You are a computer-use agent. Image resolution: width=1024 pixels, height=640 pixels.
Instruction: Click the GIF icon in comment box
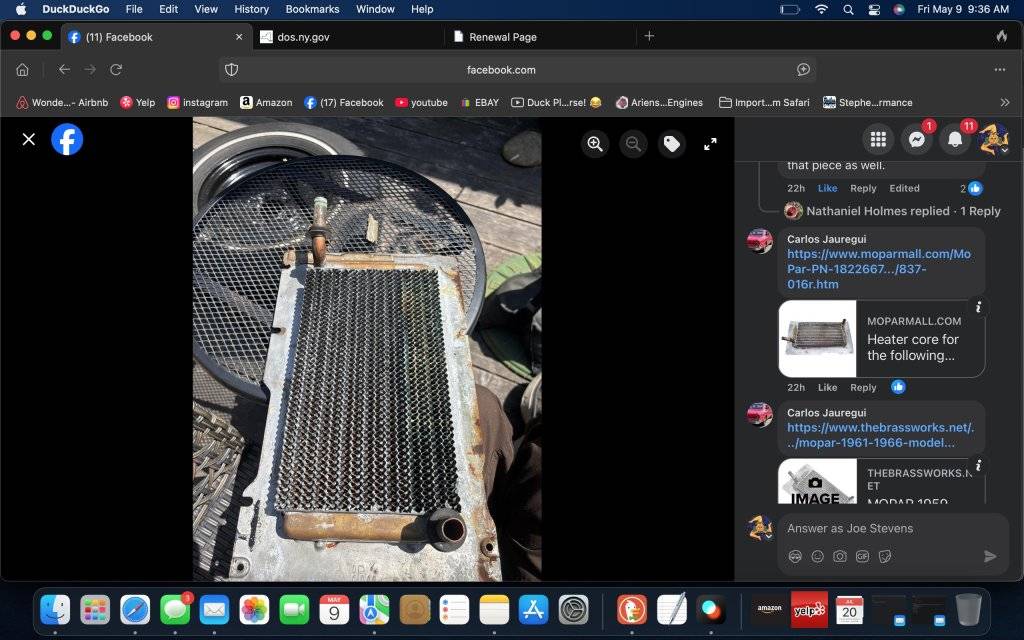point(862,556)
